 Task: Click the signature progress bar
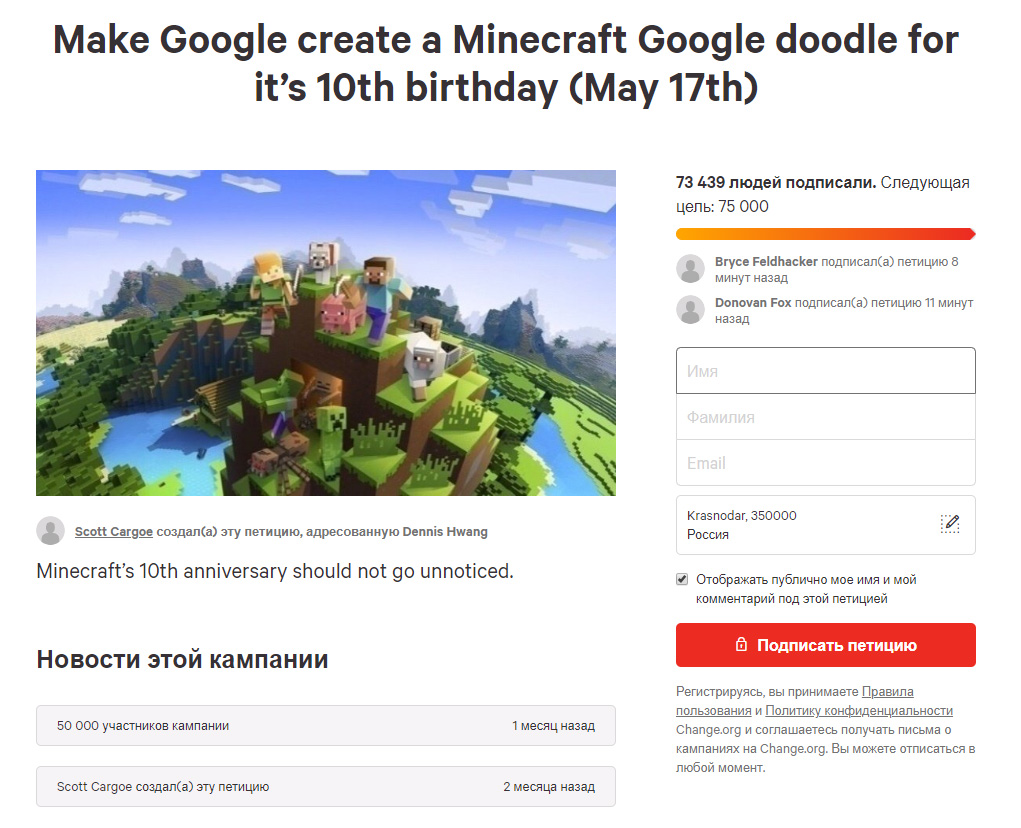point(826,234)
